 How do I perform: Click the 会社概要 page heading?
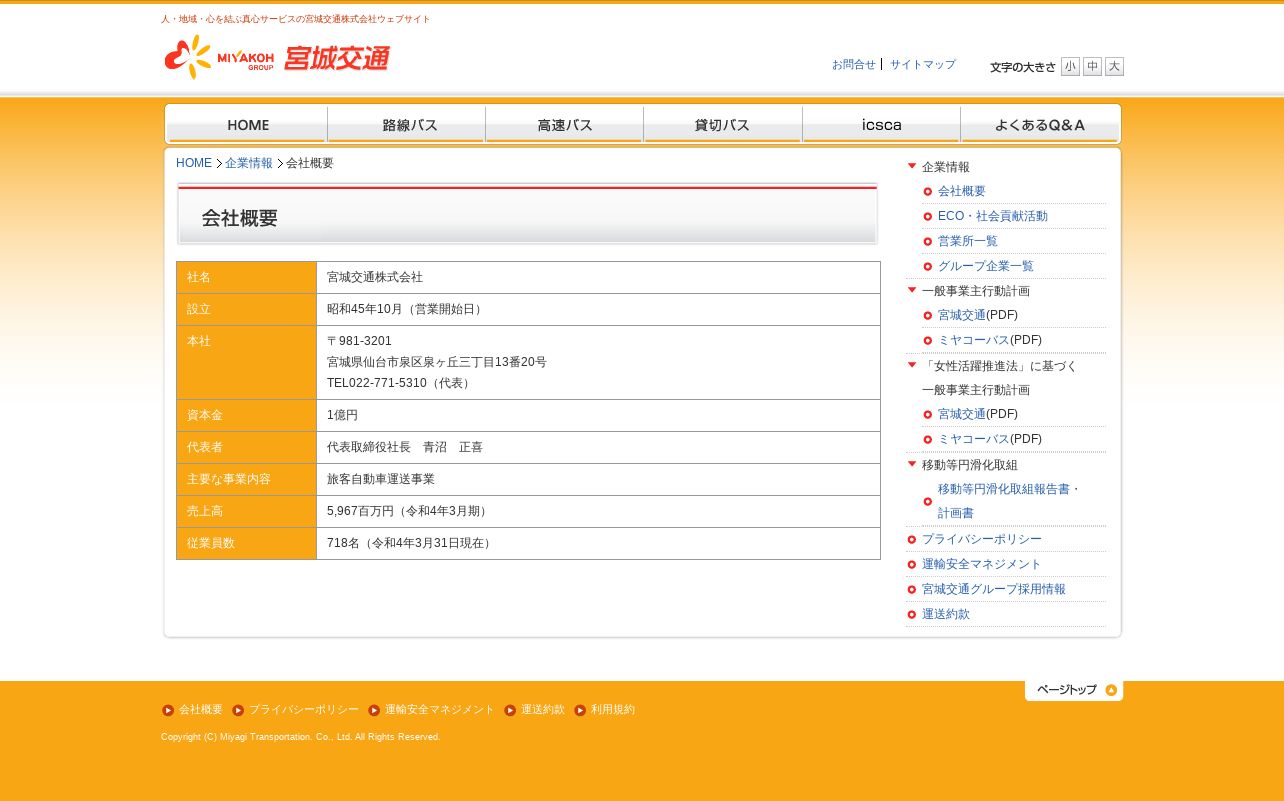point(240,218)
